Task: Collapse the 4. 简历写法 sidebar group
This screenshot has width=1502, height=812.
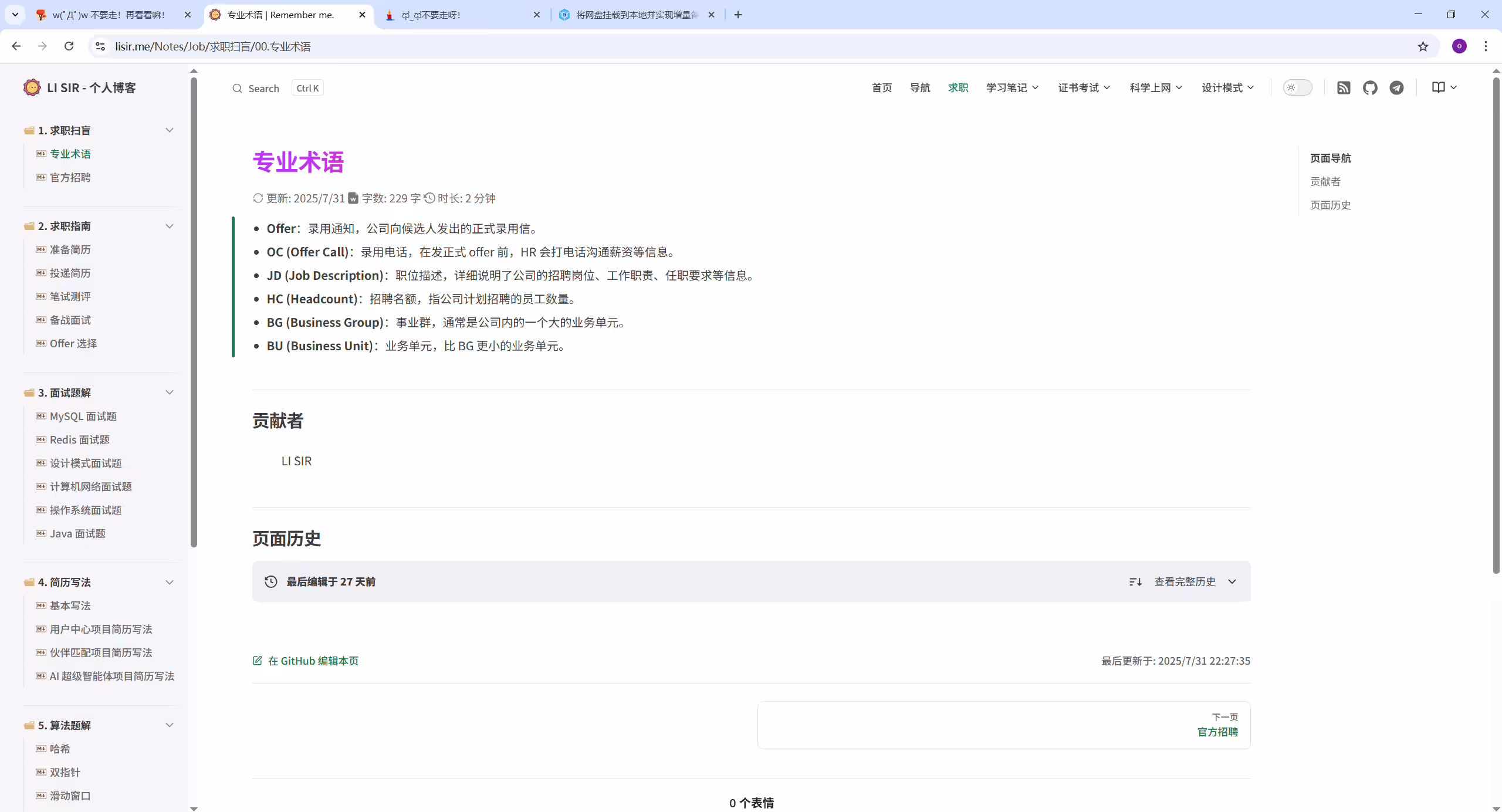Action: point(170,583)
